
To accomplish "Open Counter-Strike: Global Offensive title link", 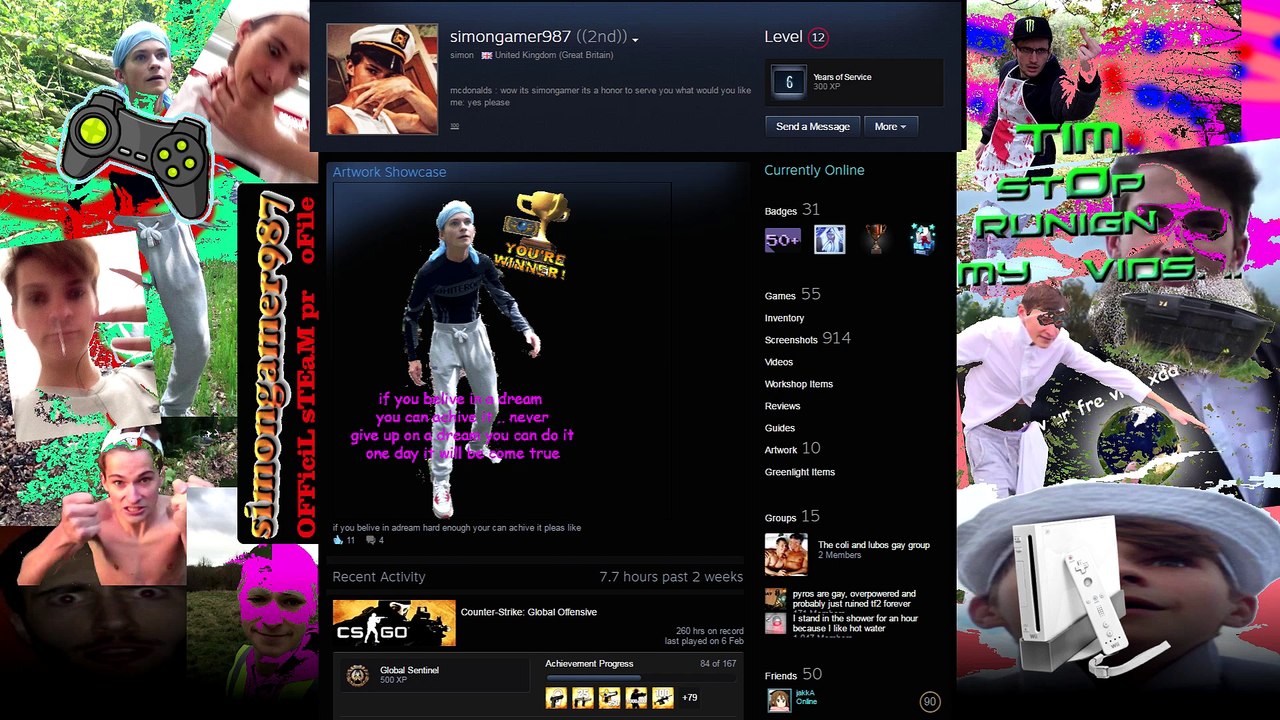I will [529, 612].
